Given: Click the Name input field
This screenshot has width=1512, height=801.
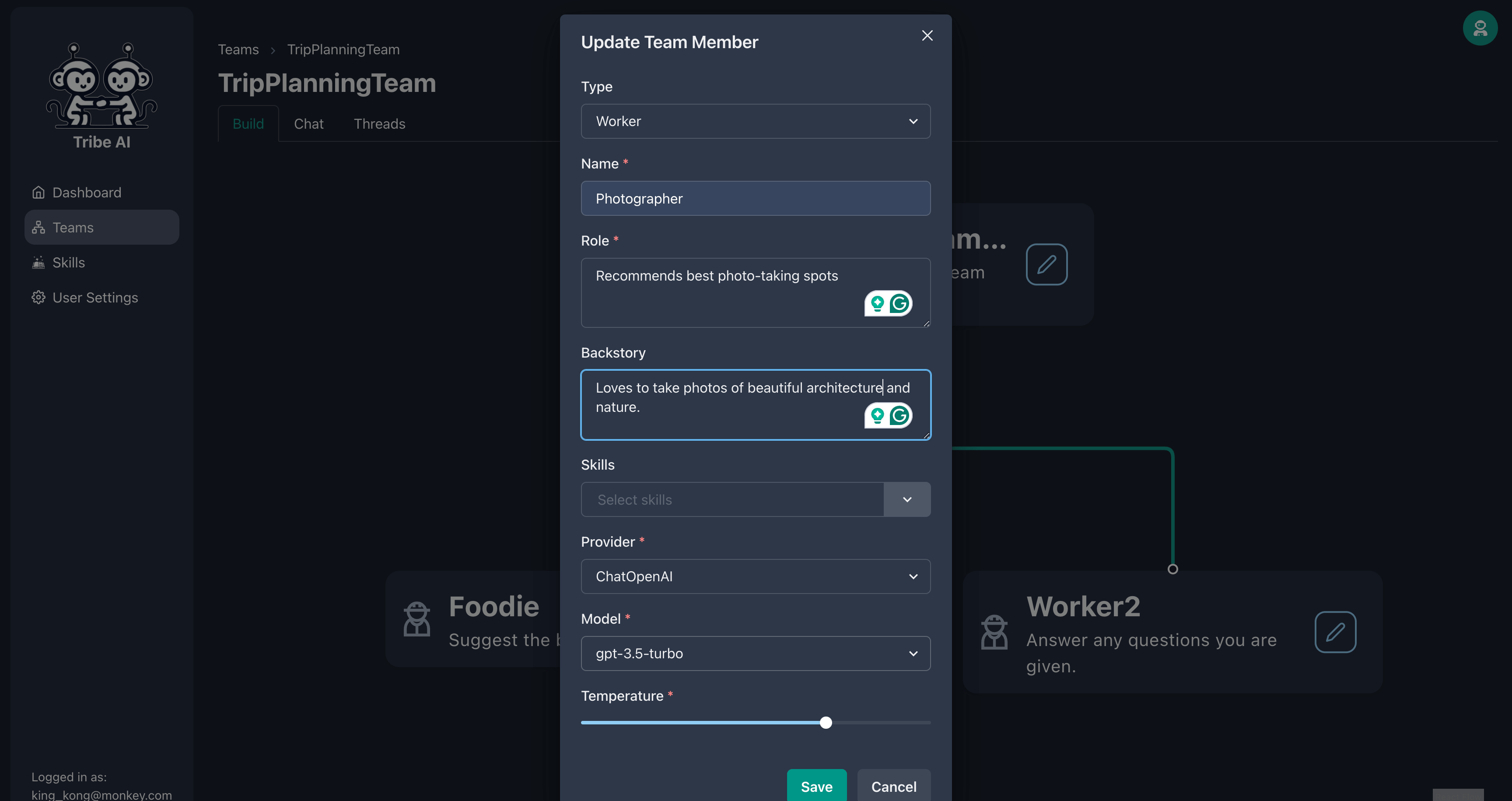Looking at the screenshot, I should [755, 198].
